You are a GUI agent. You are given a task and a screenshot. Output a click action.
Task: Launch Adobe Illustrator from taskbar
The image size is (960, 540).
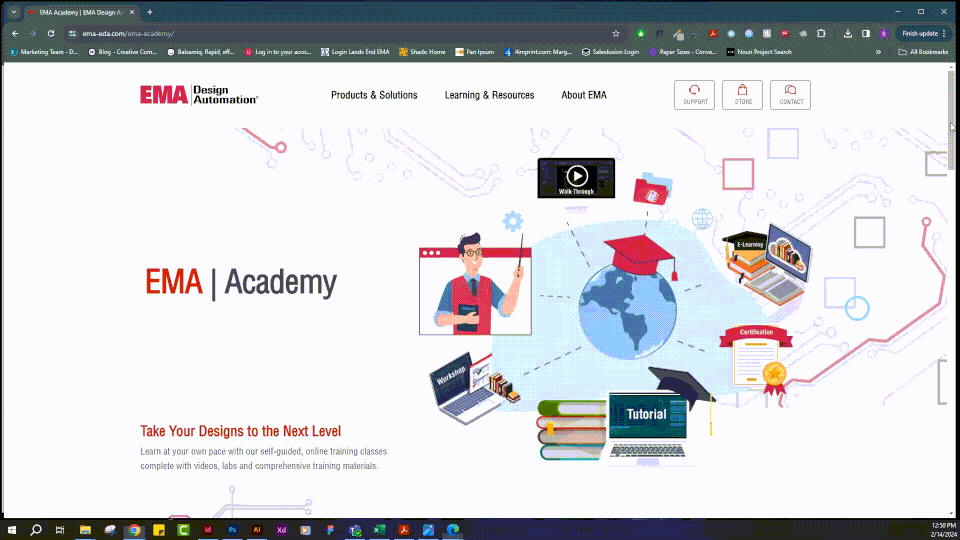pos(257,530)
